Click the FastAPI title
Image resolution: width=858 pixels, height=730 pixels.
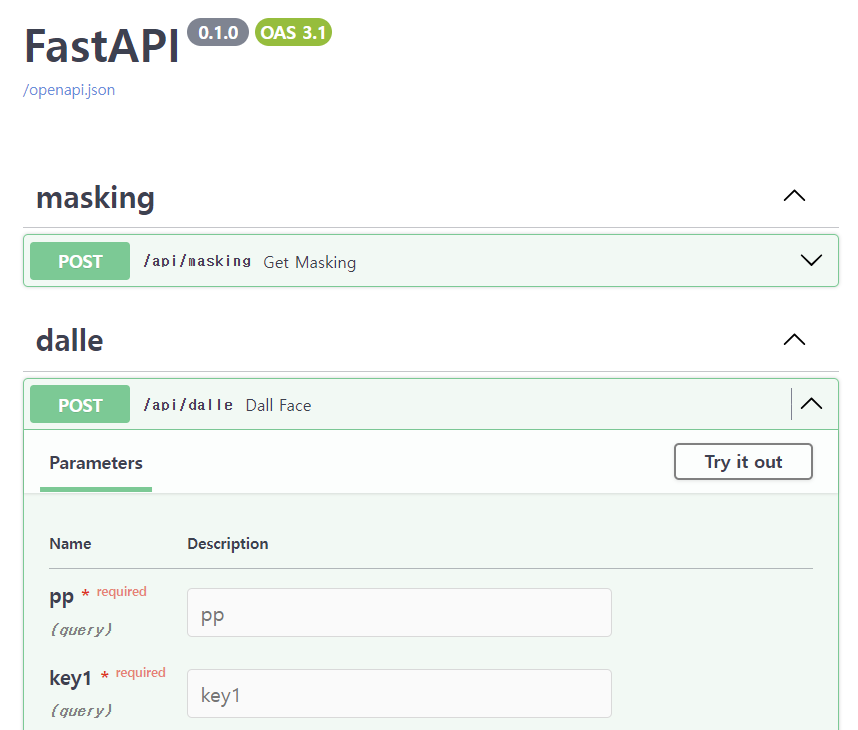[x=102, y=46]
